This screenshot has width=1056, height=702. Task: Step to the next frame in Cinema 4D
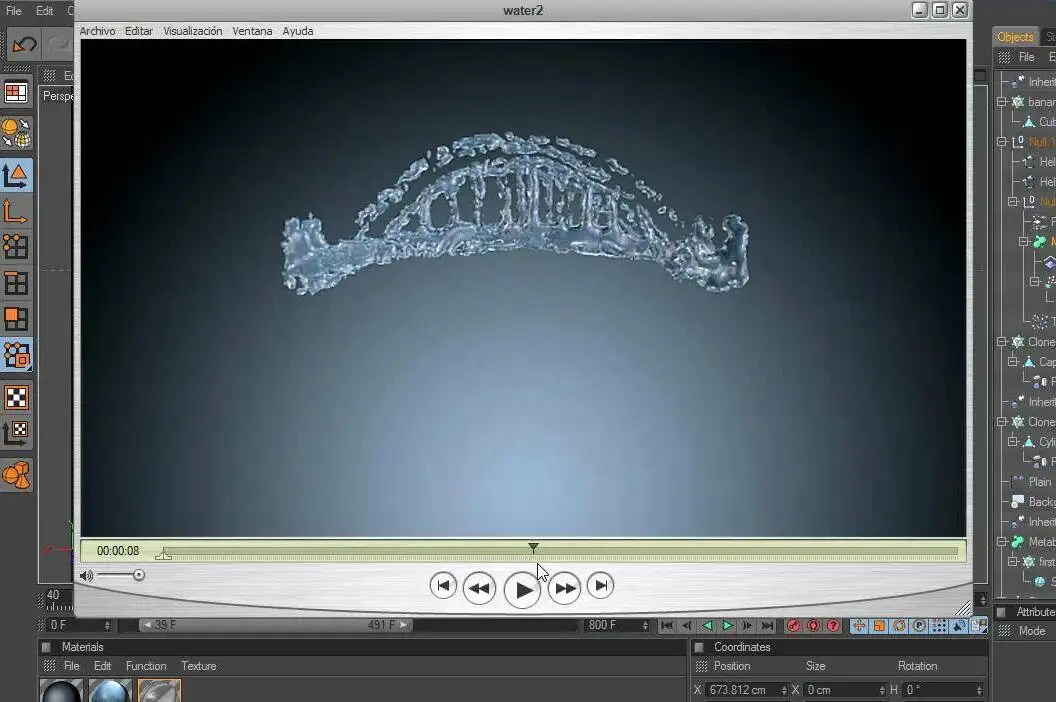tap(748, 626)
